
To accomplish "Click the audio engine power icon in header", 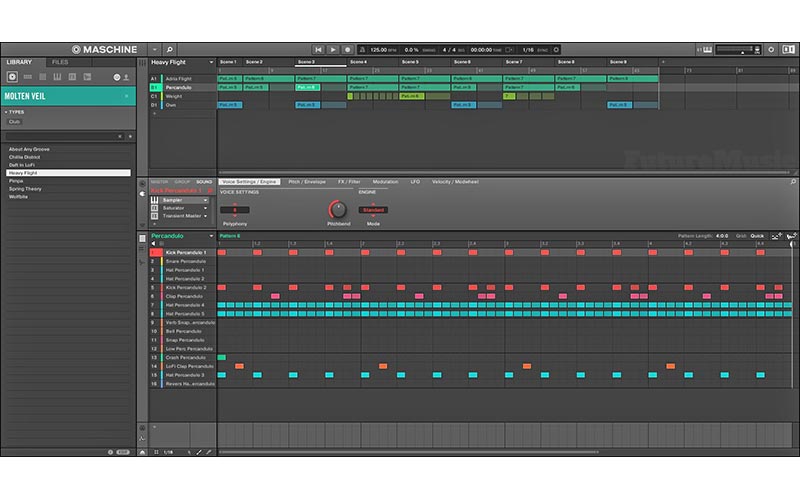I will click(x=771, y=49).
